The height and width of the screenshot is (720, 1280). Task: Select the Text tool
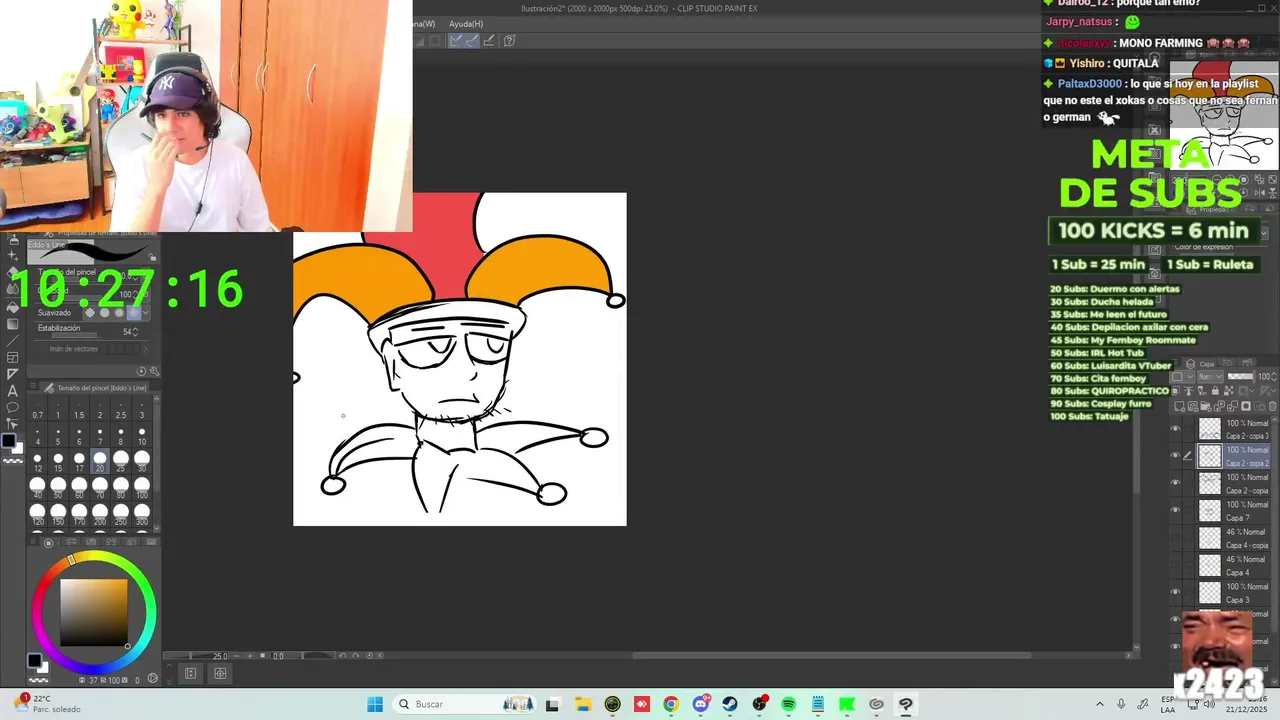point(12,391)
